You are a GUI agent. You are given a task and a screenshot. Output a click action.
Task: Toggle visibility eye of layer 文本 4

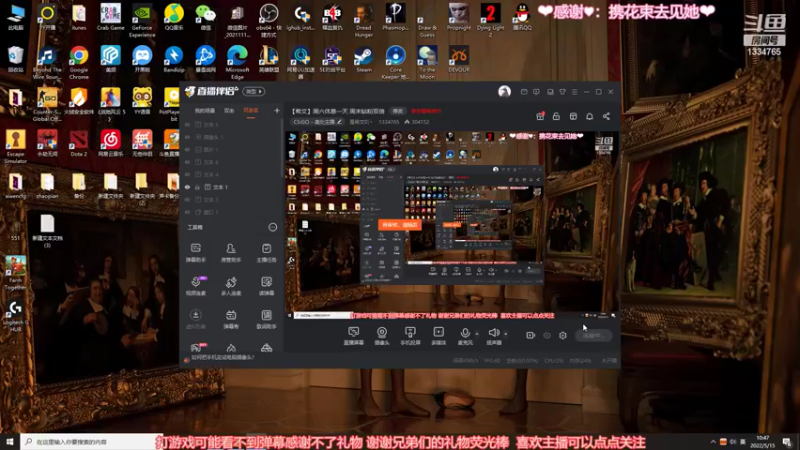(187, 174)
